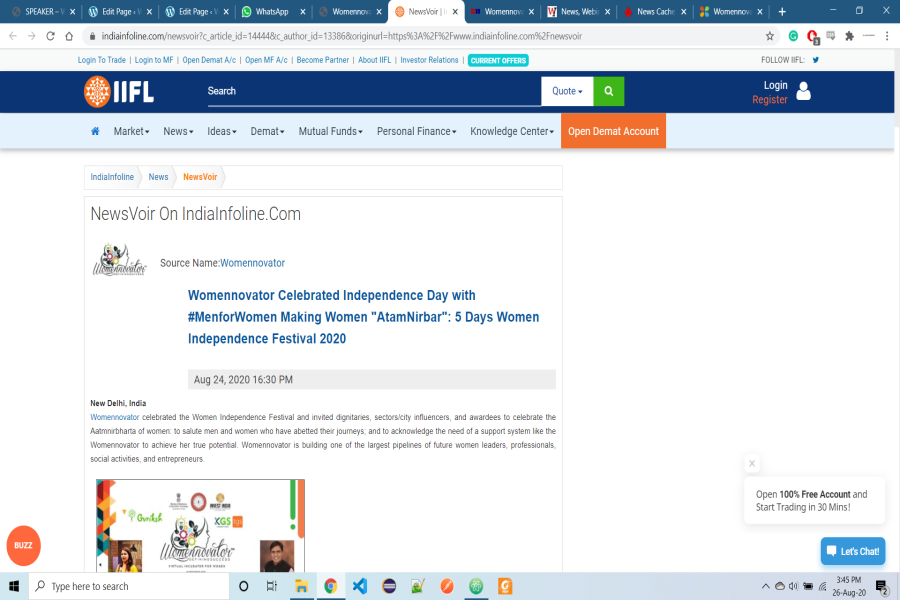900x600 pixels.
Task: Open the browser extensions puzzle icon
Action: tap(849, 36)
